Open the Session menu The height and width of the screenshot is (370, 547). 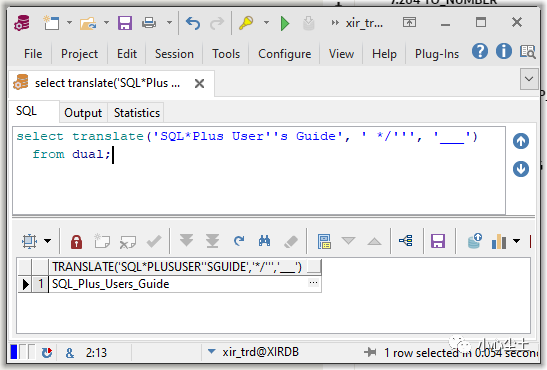(x=174, y=54)
